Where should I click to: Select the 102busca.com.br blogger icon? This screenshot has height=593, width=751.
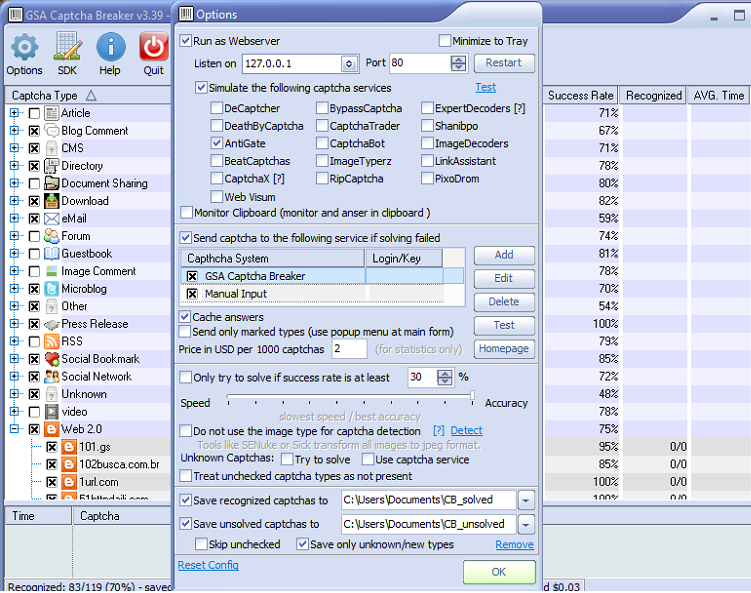point(69,464)
